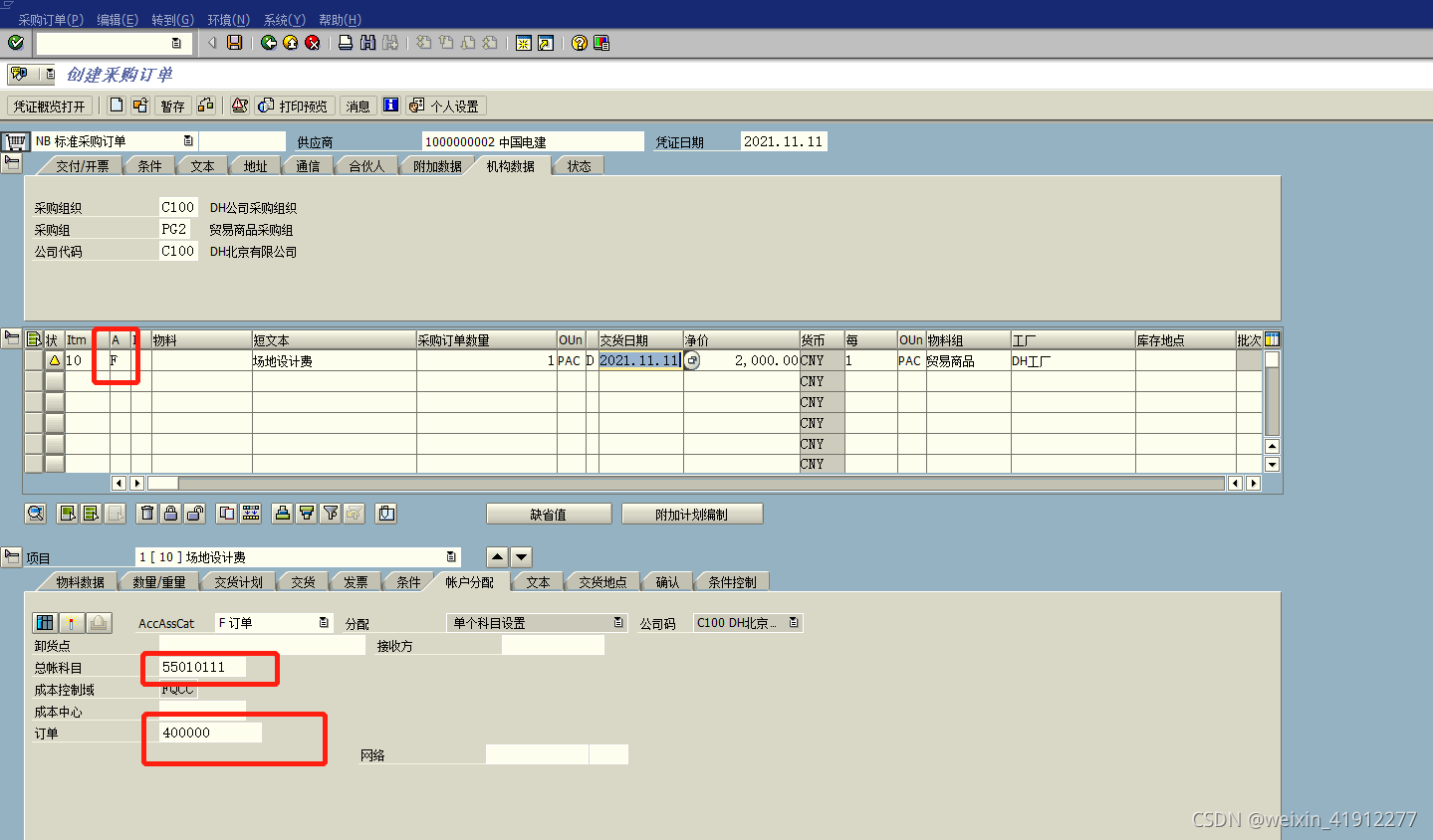Open Find with the binoculars icon

tap(367, 43)
